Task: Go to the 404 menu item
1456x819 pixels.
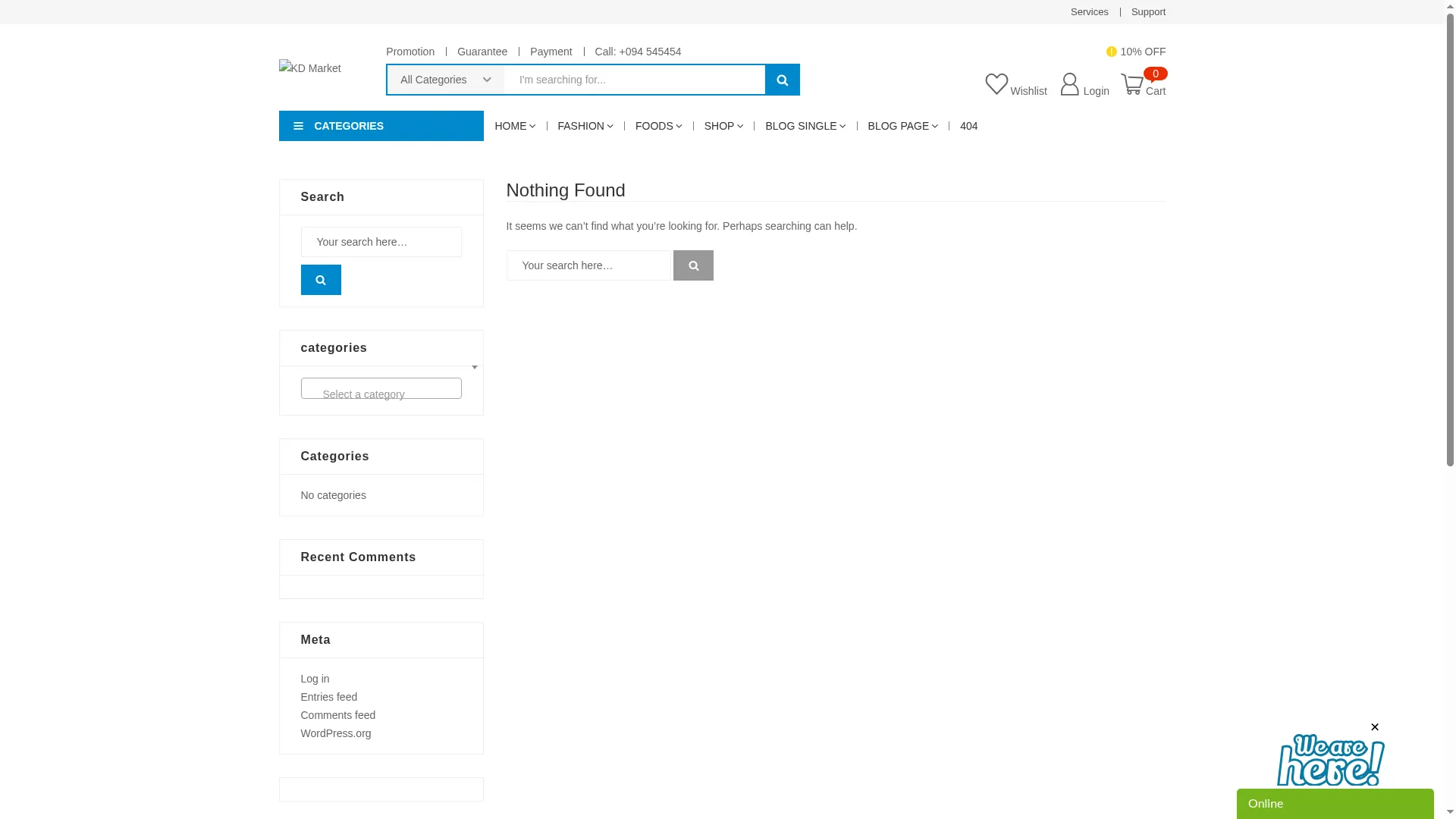Action: pyautogui.click(x=969, y=126)
